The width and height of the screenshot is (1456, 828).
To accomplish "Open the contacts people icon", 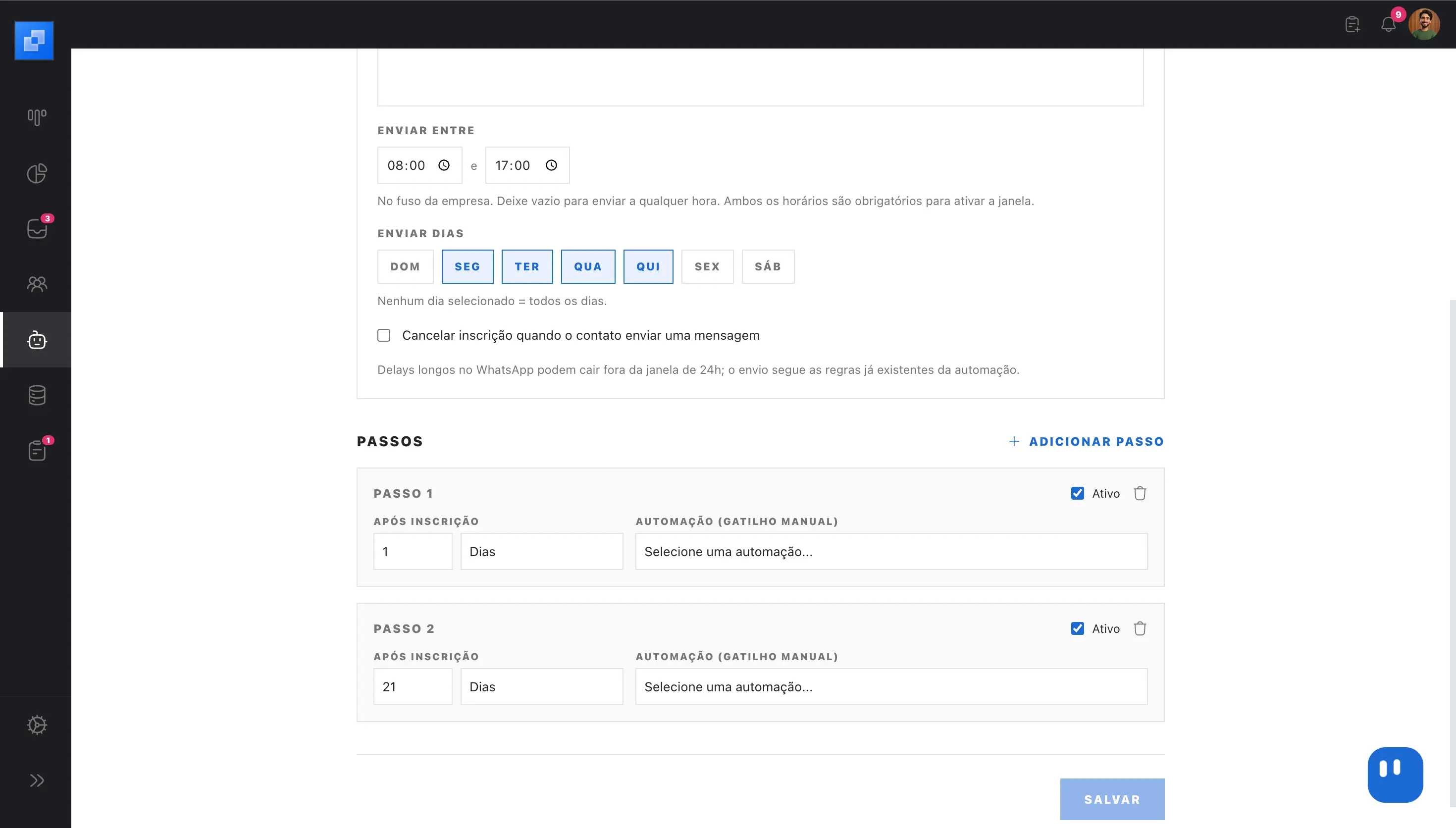I will point(37,284).
